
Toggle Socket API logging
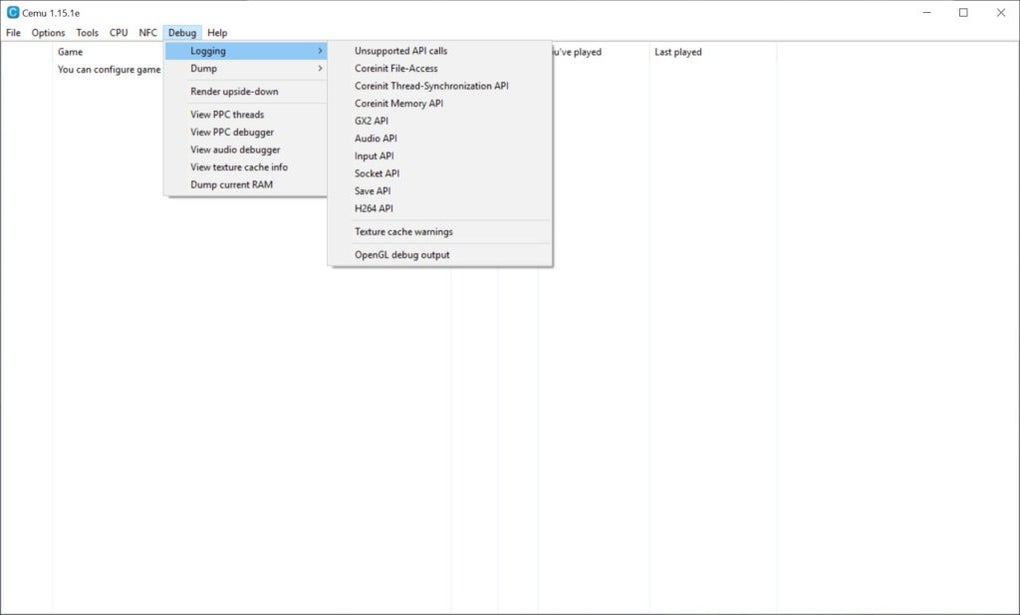(440, 174)
